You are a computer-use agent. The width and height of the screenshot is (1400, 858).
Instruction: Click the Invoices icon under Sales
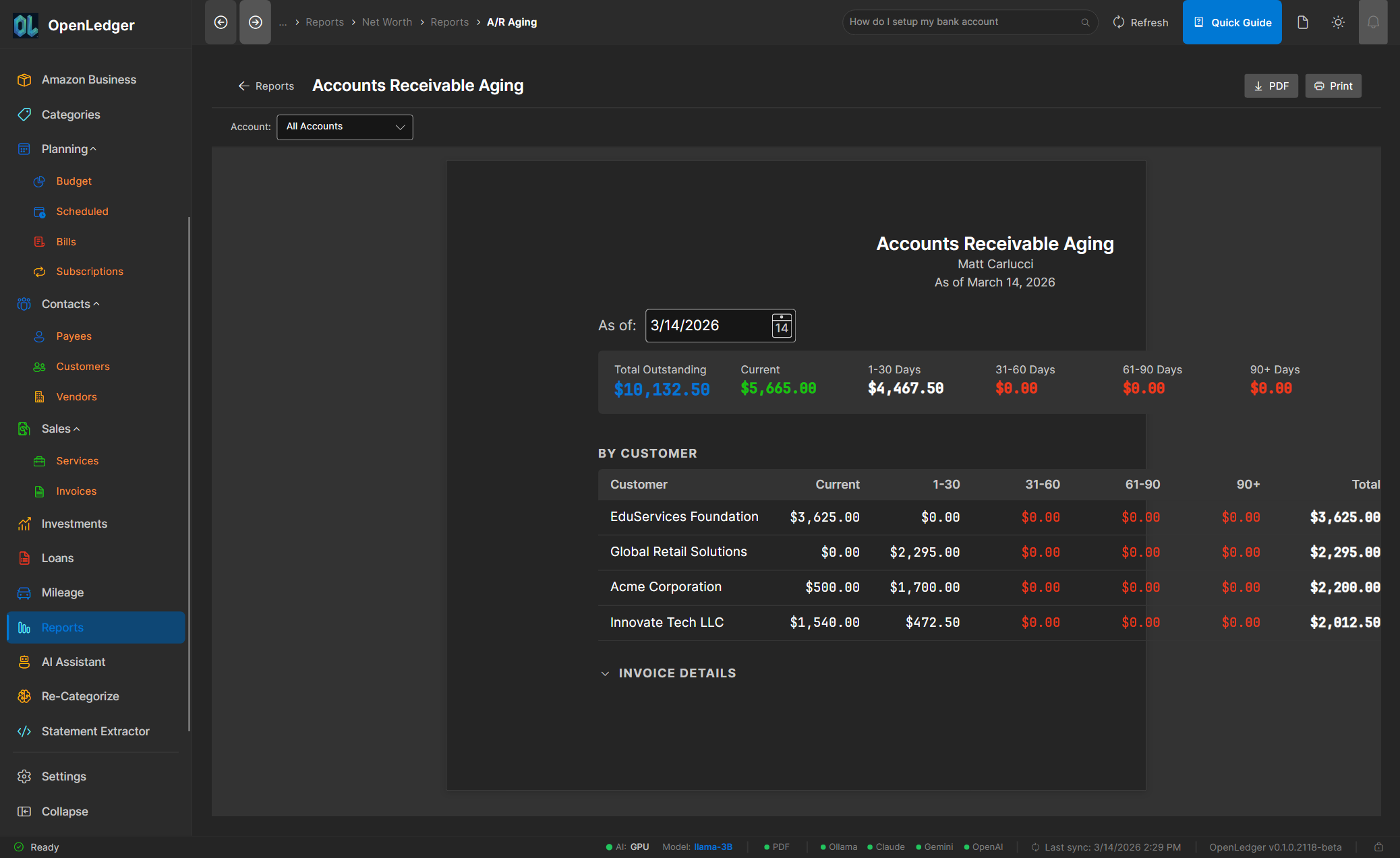(x=40, y=491)
